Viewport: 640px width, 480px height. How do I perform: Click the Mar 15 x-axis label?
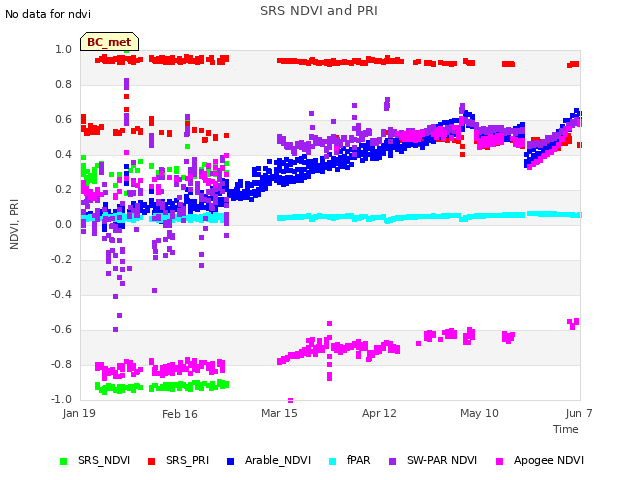point(280,413)
